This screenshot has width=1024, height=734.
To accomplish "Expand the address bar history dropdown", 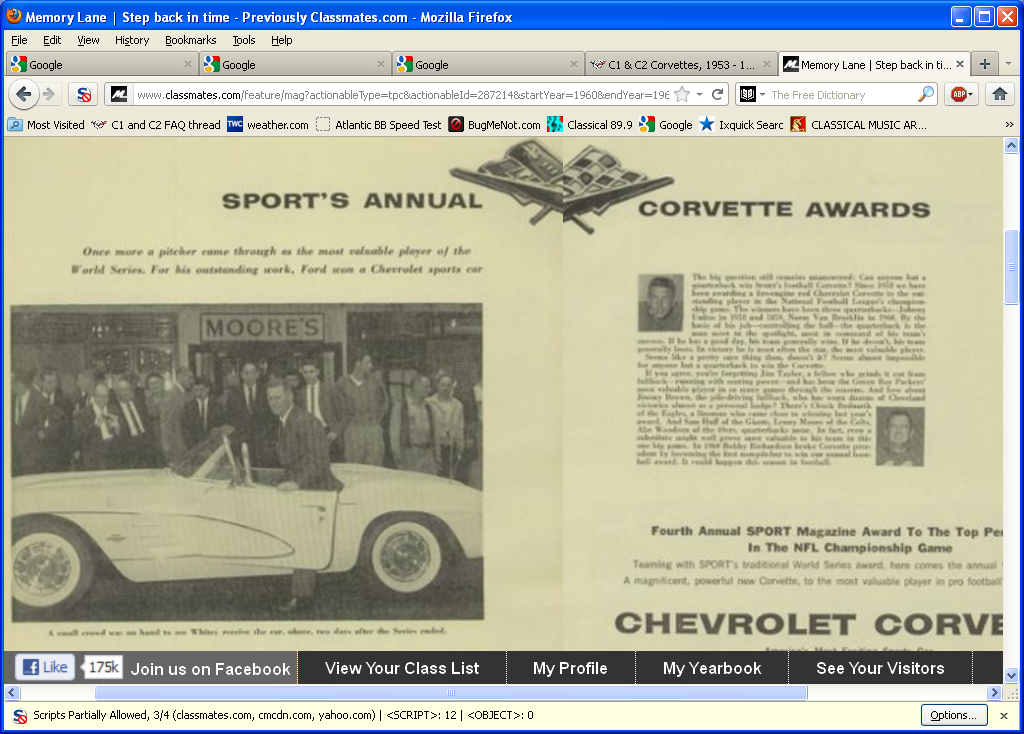I will [x=699, y=95].
